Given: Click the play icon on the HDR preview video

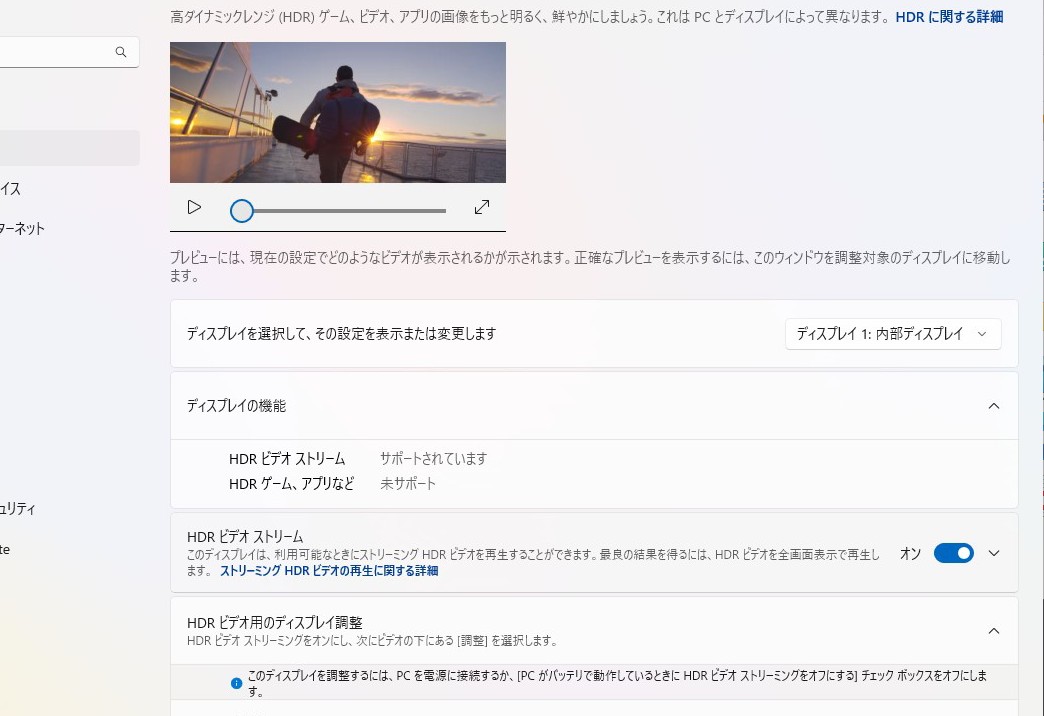Looking at the screenshot, I should click(193, 207).
